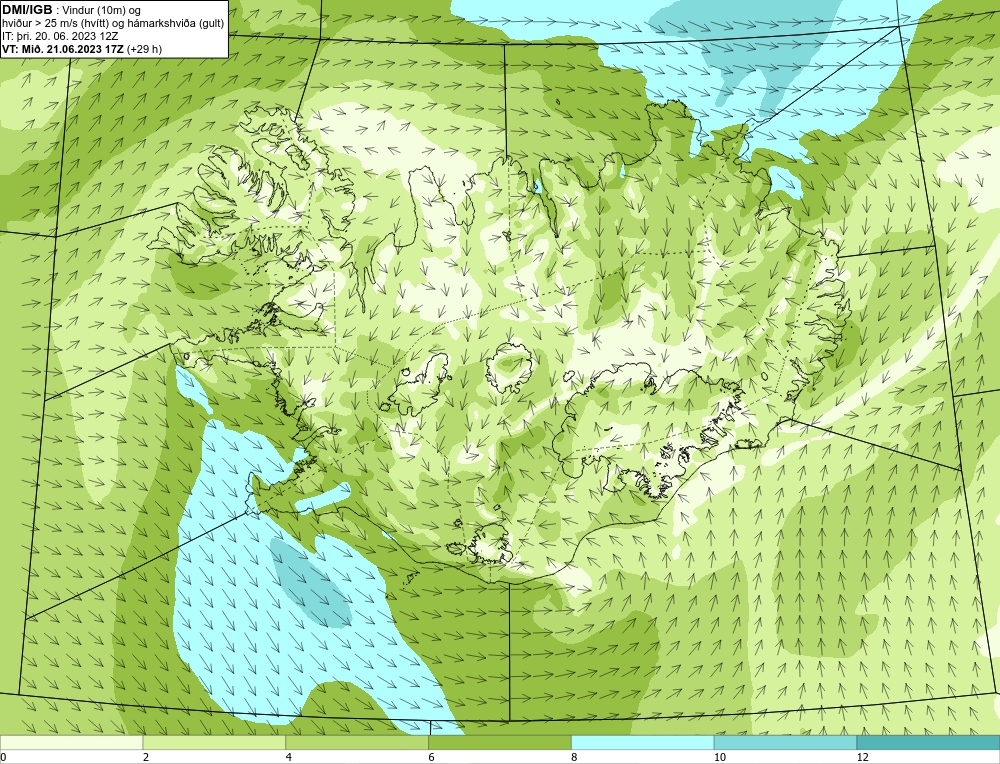The width and height of the screenshot is (1000, 764).
Task: Click the '(+29 h)' forecast offset text
Action: 145,49
